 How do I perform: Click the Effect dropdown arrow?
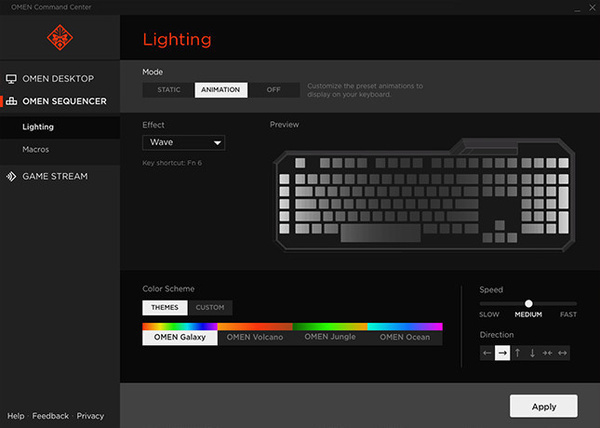click(217, 143)
